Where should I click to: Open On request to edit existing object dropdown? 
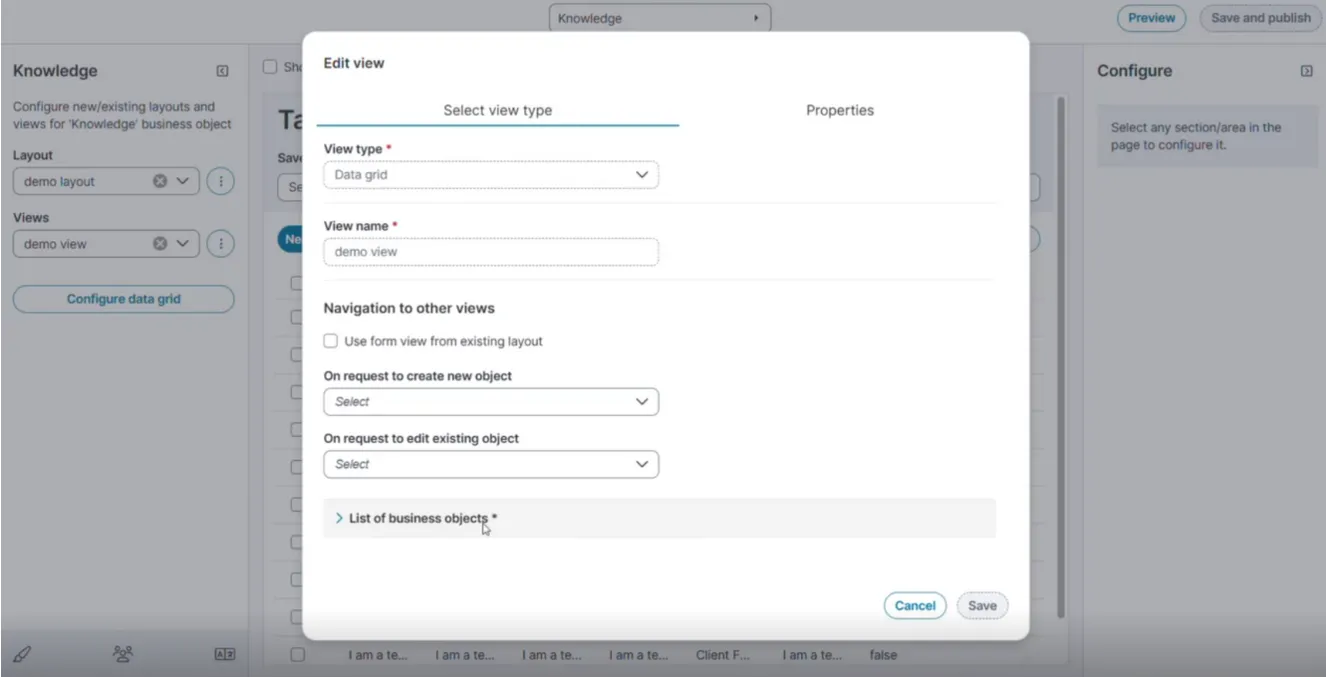coord(491,464)
